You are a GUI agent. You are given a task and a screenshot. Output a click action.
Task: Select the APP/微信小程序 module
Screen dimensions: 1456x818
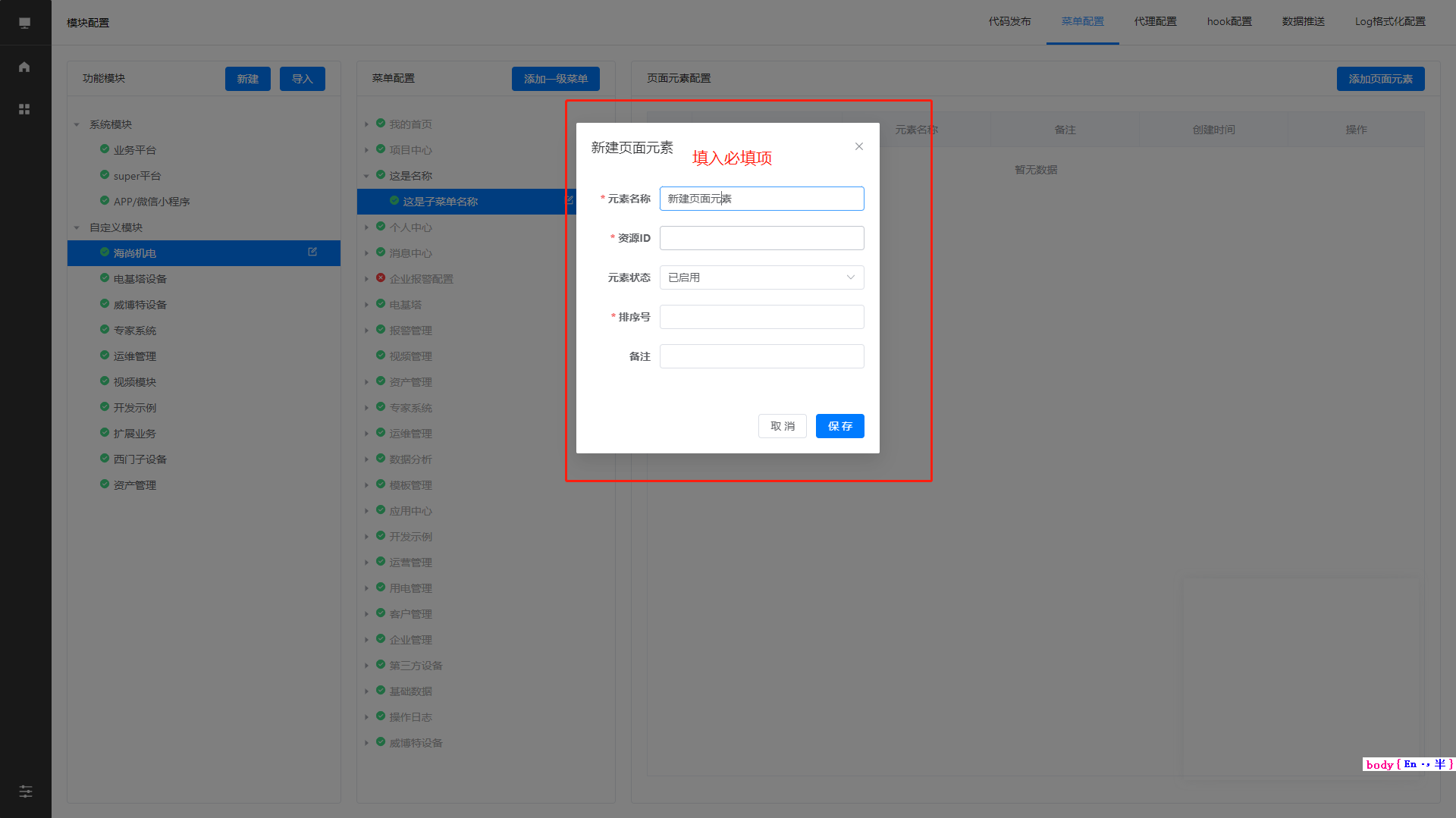tap(152, 202)
